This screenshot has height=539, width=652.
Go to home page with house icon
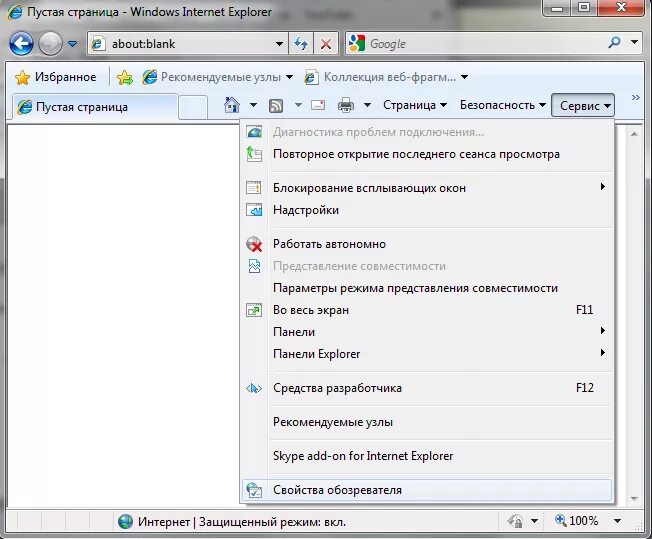pos(232,105)
